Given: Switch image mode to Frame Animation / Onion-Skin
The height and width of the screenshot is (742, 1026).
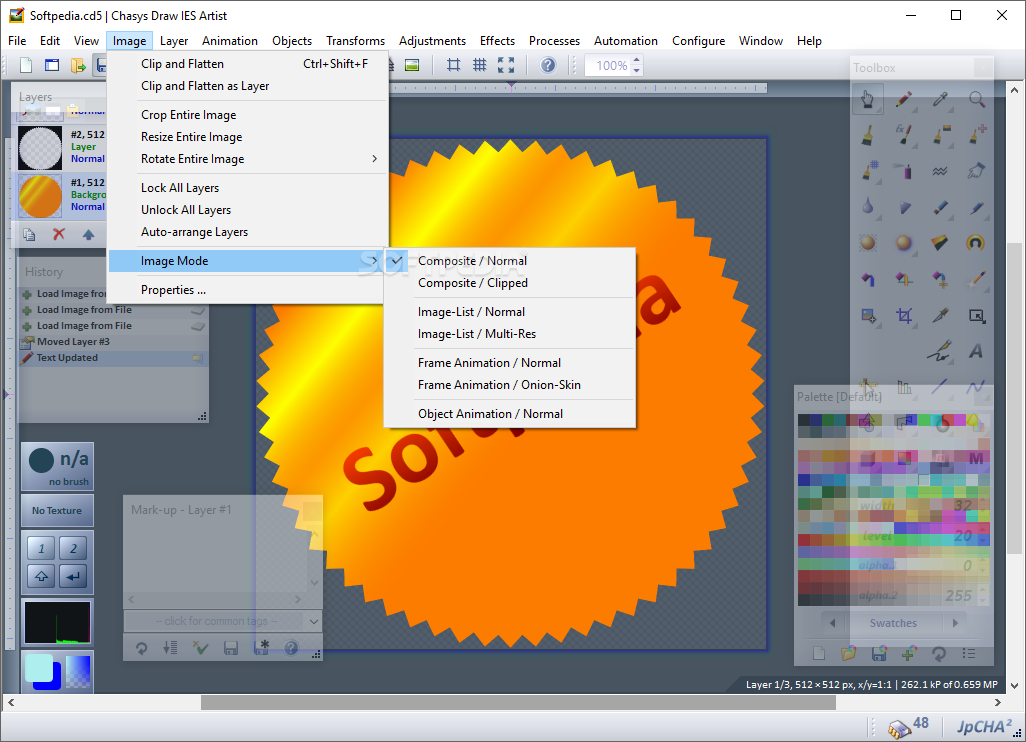Looking at the screenshot, I should pyautogui.click(x=510, y=385).
